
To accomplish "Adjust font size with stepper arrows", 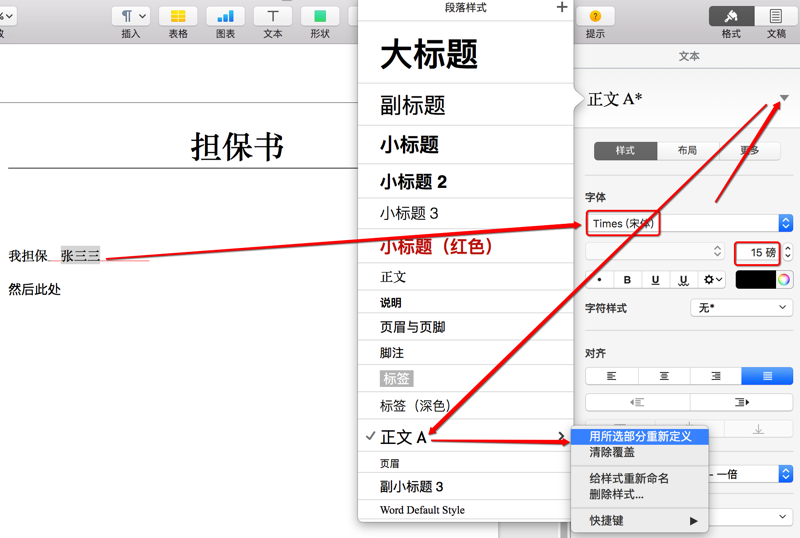I will click(x=788, y=252).
